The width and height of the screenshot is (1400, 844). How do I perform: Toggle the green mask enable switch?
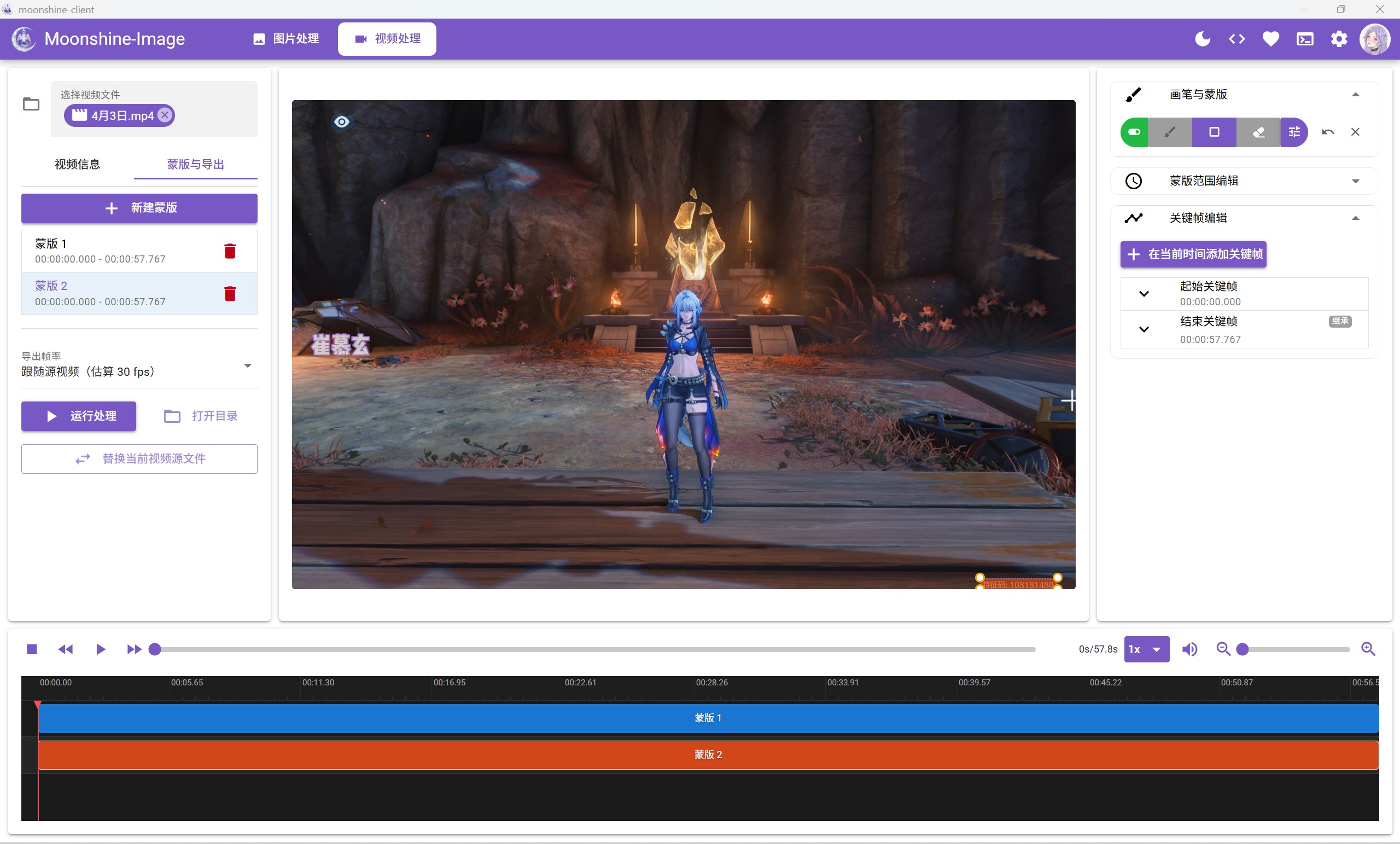click(1134, 132)
